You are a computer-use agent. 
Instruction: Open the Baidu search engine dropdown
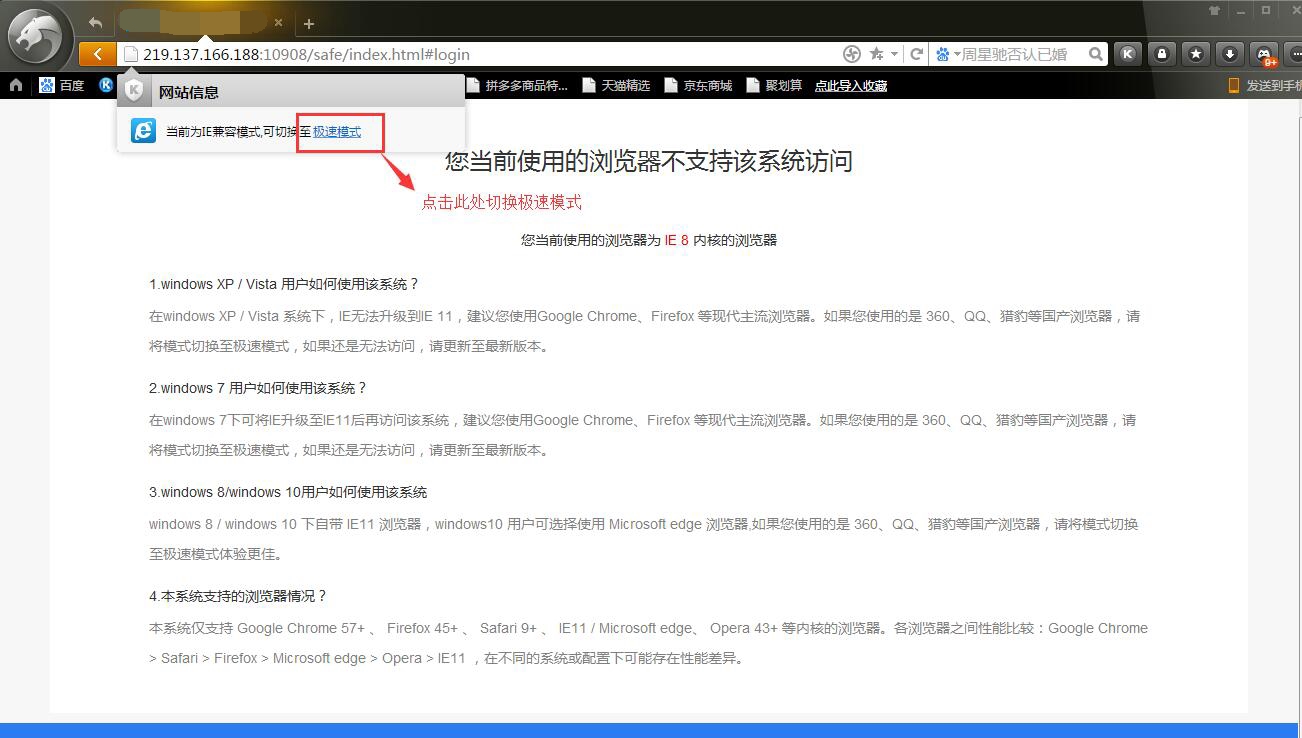pos(947,54)
